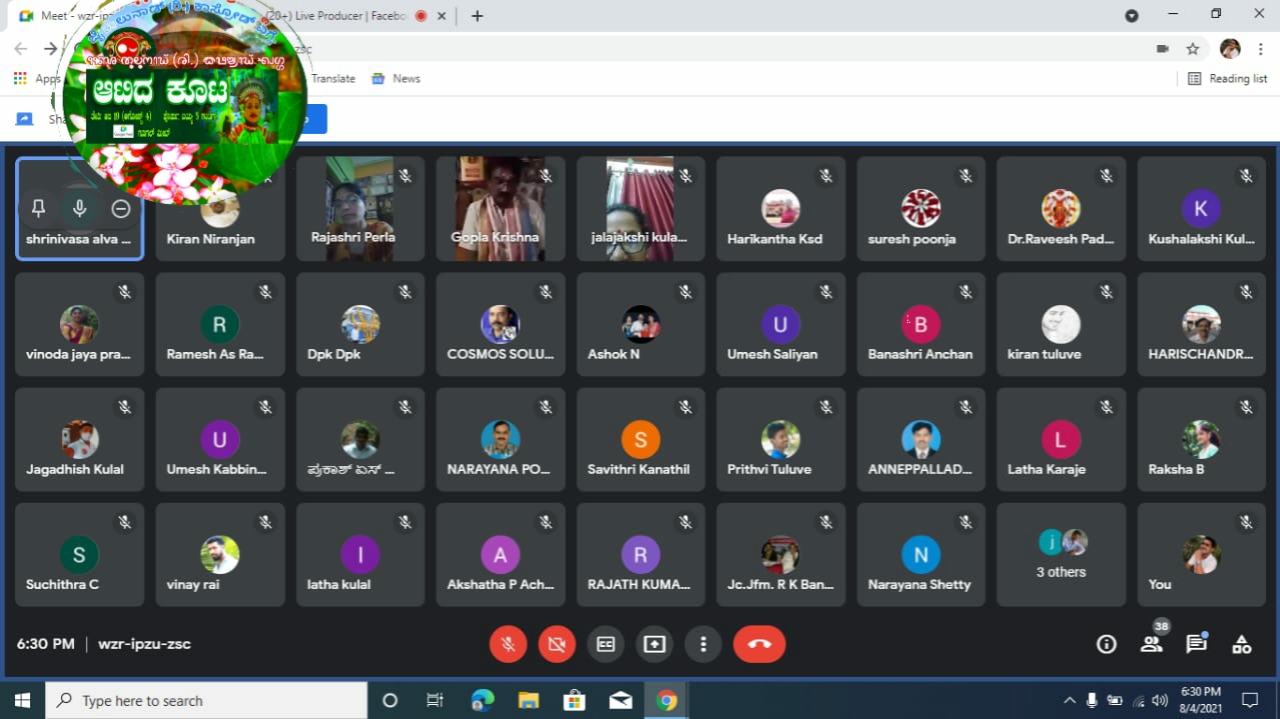Image resolution: width=1280 pixels, height=719 pixels.
Task: Open the Chrome three-dot menu
Action: click(1260, 48)
